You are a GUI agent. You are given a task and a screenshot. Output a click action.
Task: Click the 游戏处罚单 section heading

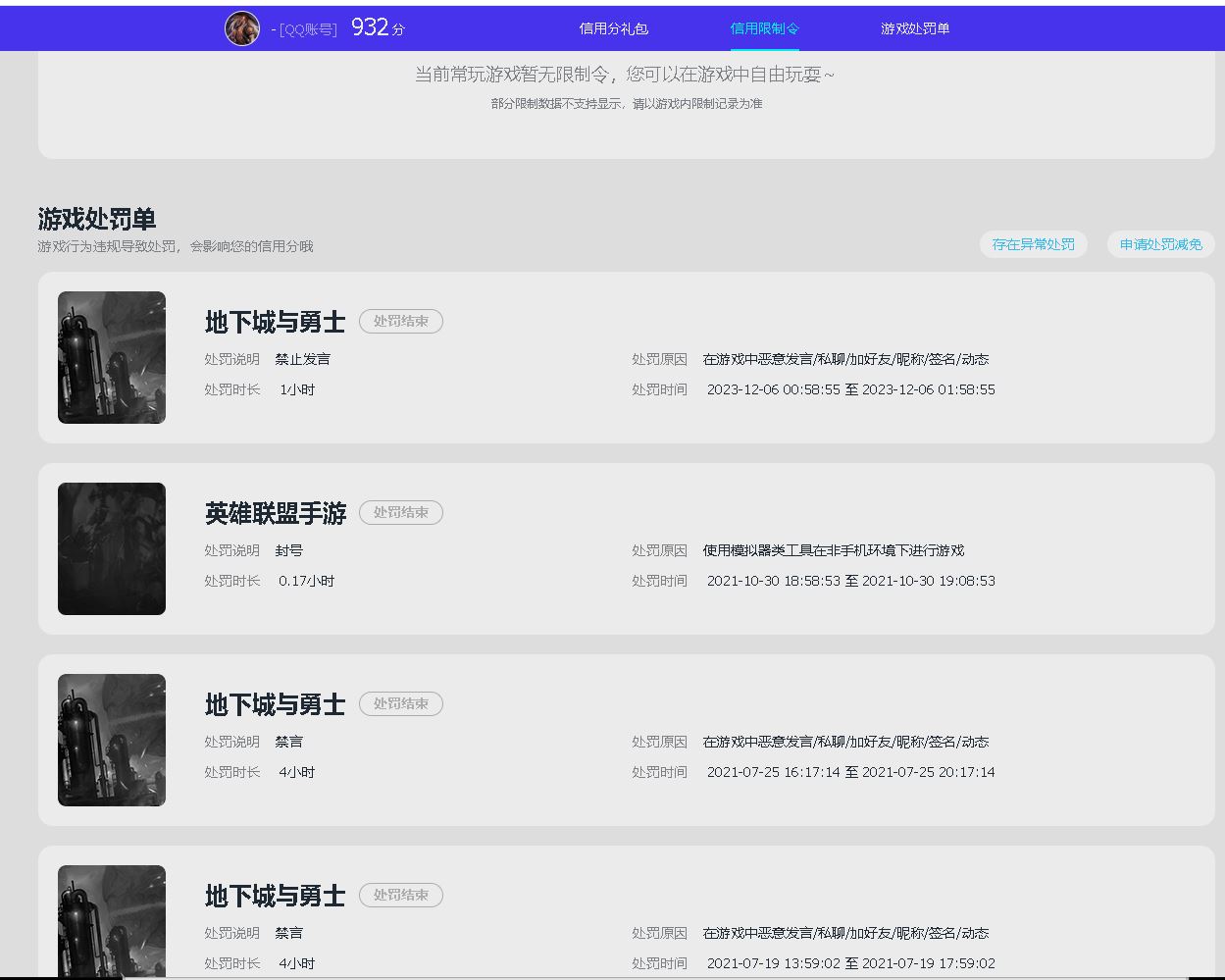point(97,219)
